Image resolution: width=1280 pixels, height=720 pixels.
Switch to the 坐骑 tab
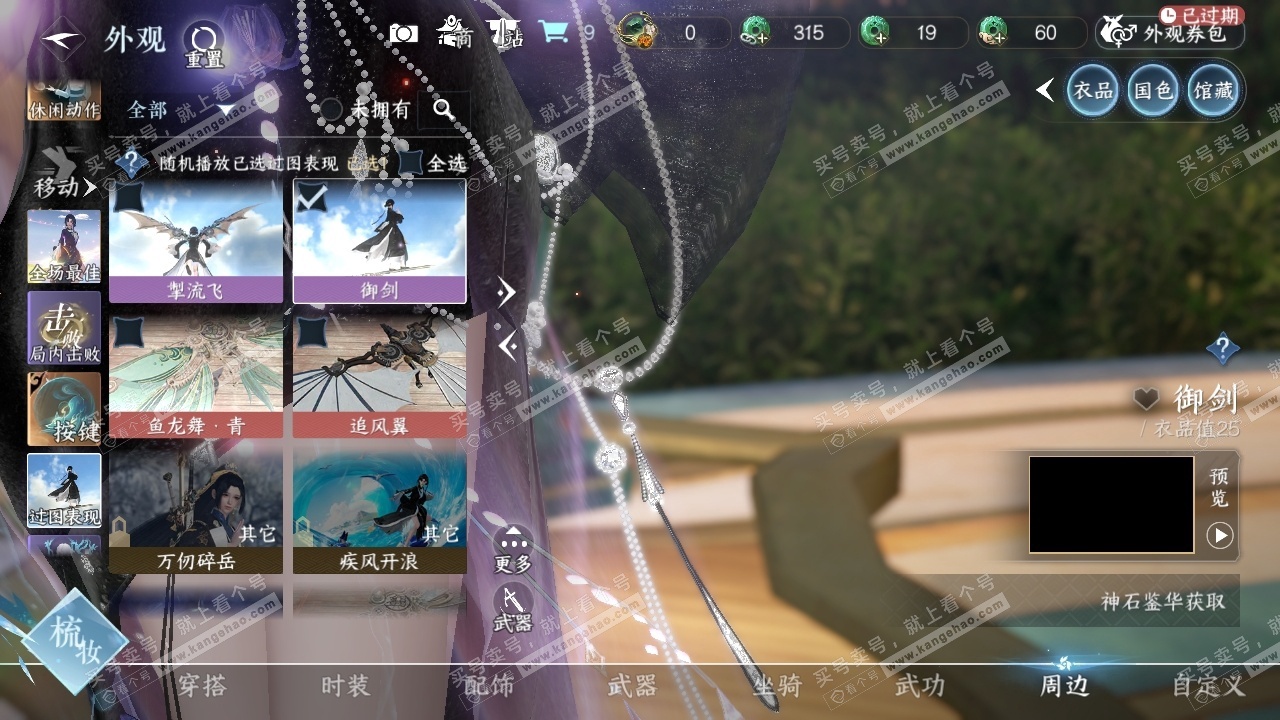pyautogui.click(x=777, y=686)
